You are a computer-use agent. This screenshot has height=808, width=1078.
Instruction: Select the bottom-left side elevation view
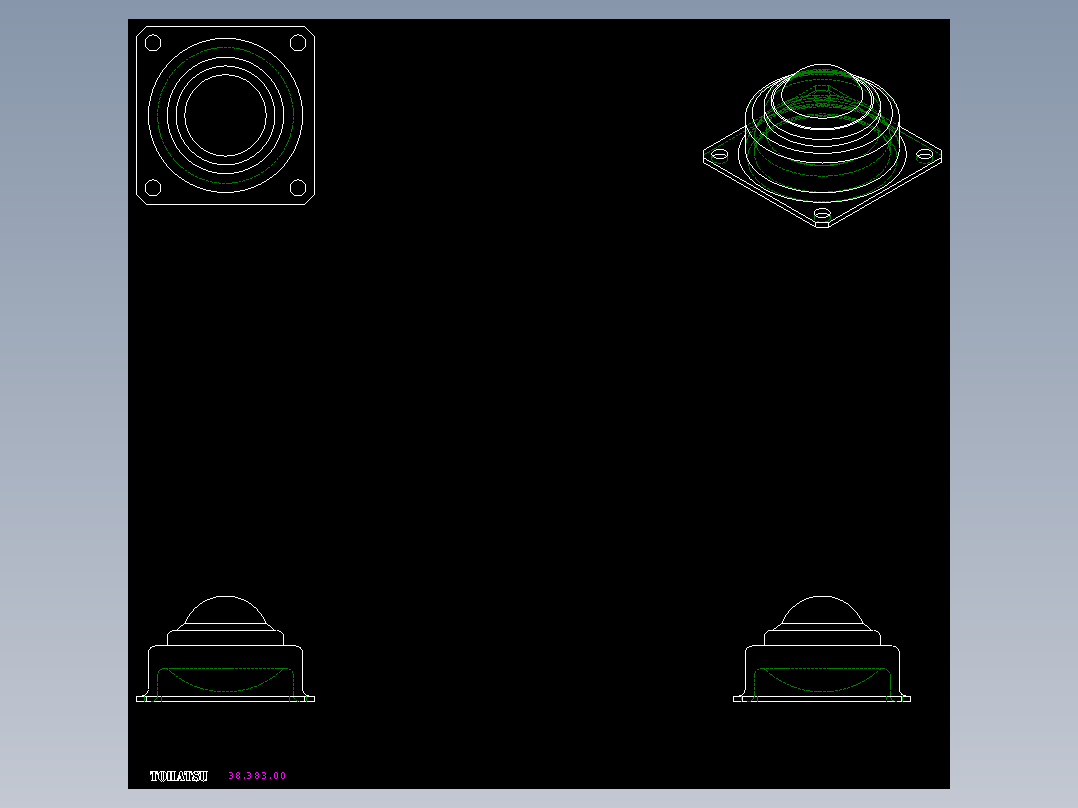pos(226,649)
